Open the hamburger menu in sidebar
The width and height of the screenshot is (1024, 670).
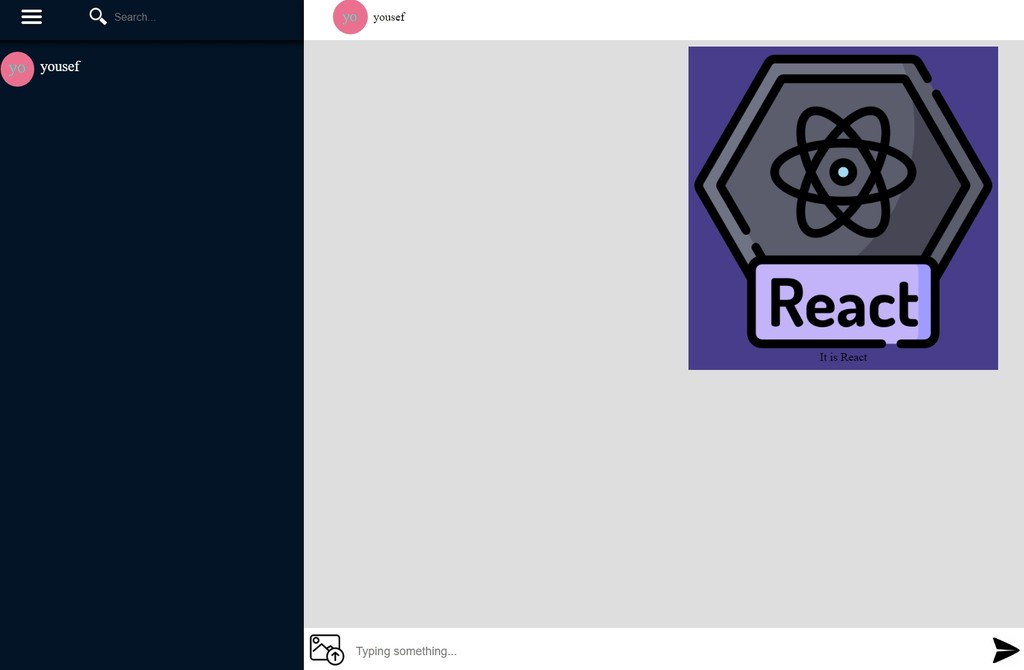click(31, 17)
